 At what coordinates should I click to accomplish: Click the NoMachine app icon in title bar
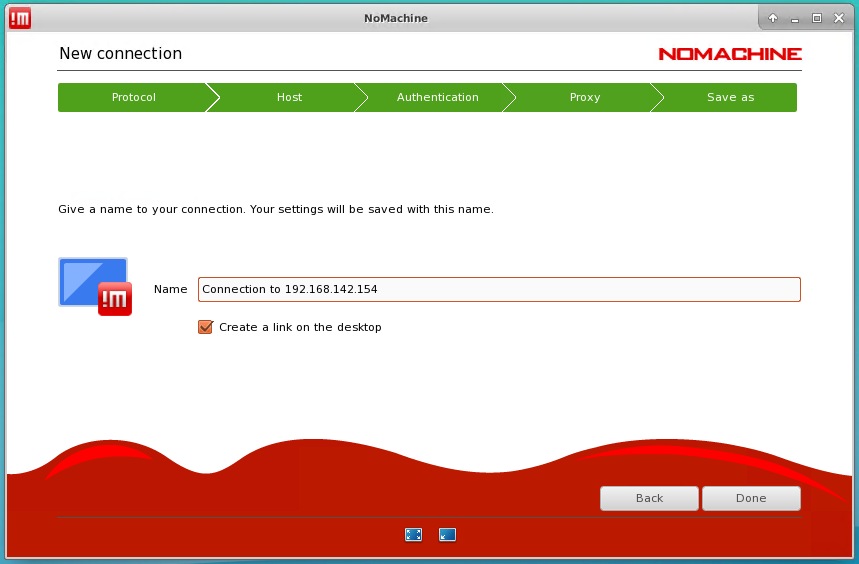point(20,18)
